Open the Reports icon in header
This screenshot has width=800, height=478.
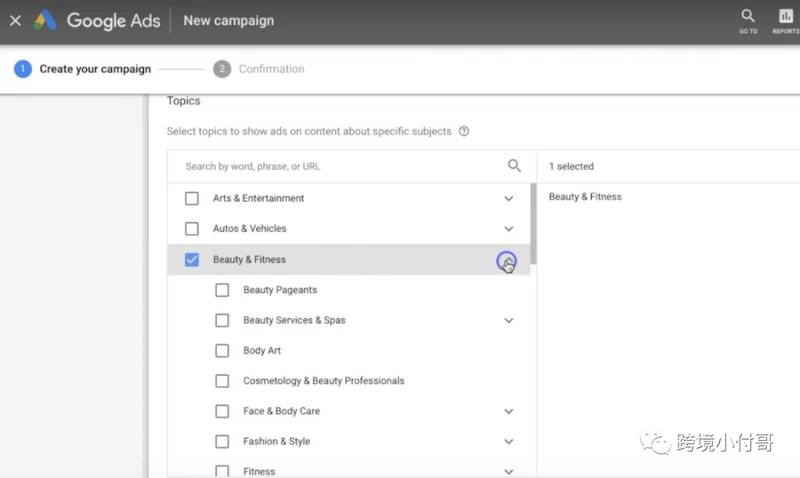(786, 21)
